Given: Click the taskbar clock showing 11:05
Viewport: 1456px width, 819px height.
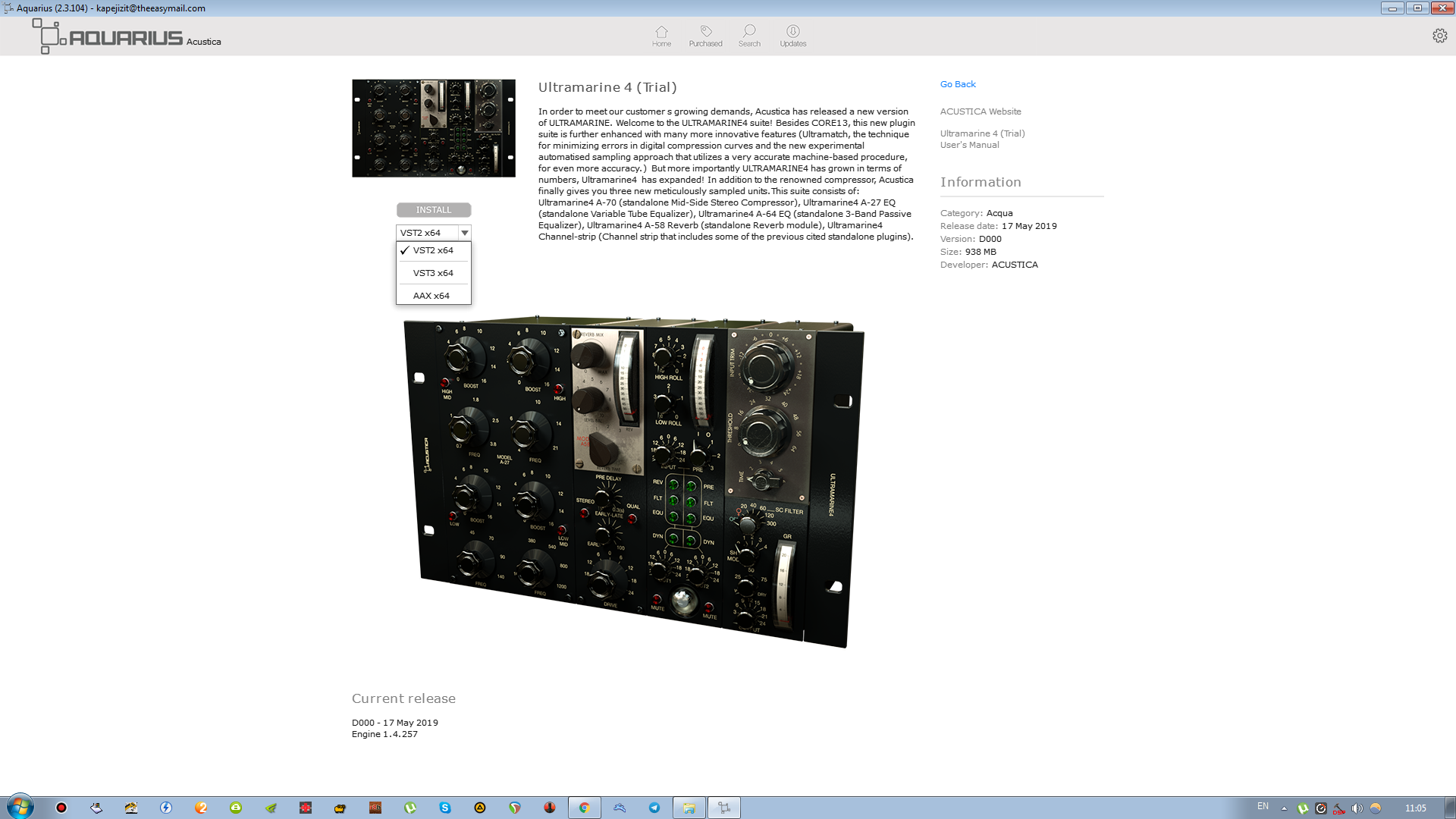Looking at the screenshot, I should (1415, 808).
